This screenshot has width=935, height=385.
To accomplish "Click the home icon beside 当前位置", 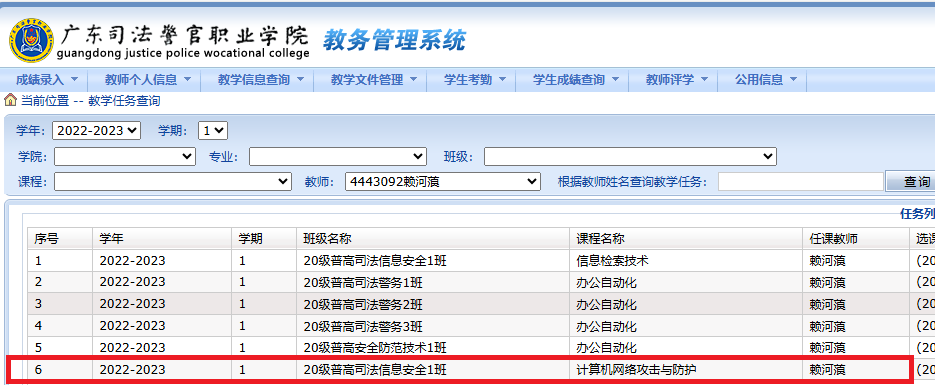I will (x=10, y=100).
